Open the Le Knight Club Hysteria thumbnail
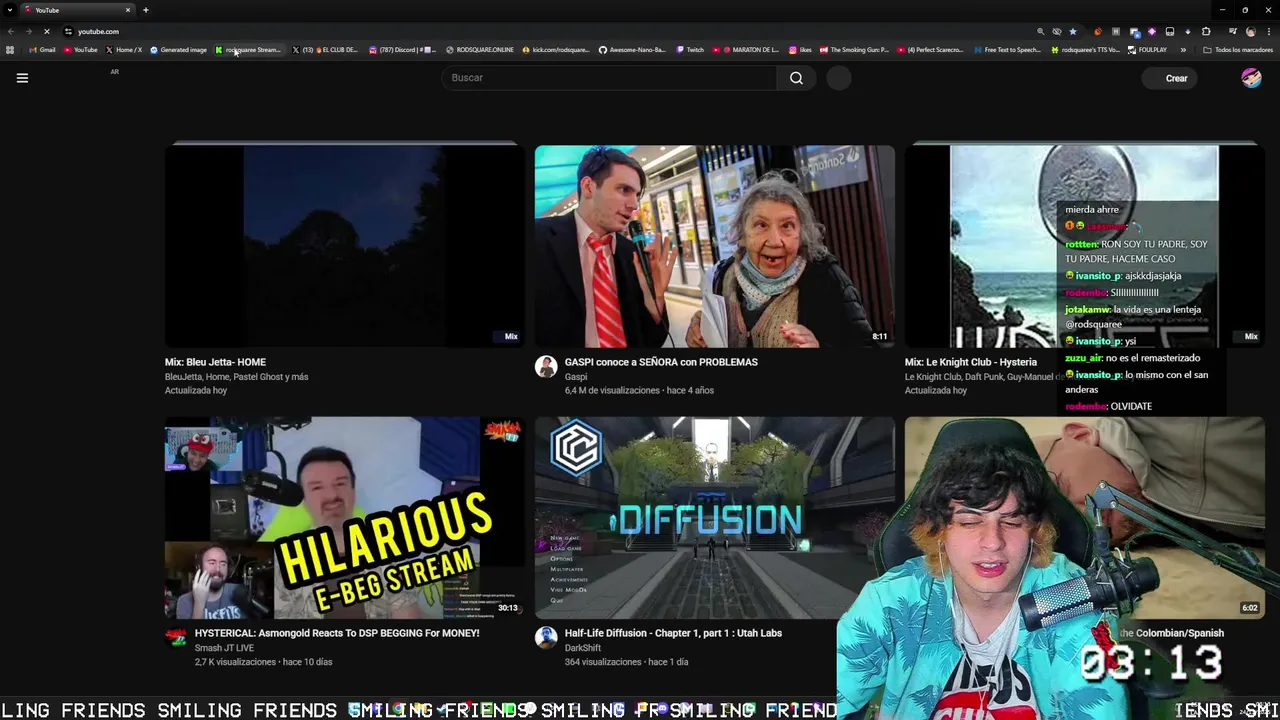This screenshot has width=1280, height=720. tap(1084, 246)
